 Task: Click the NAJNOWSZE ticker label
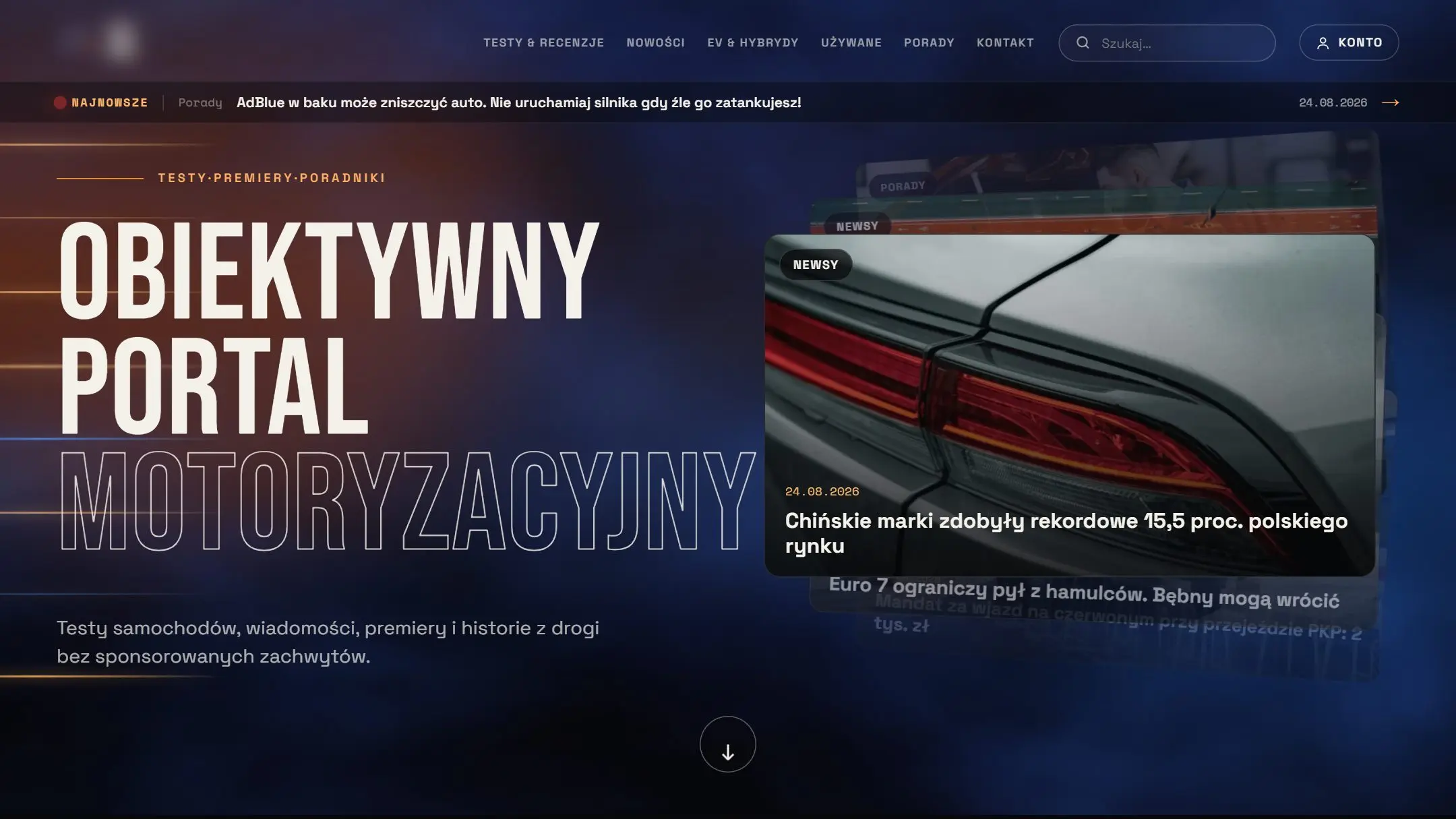[110, 102]
